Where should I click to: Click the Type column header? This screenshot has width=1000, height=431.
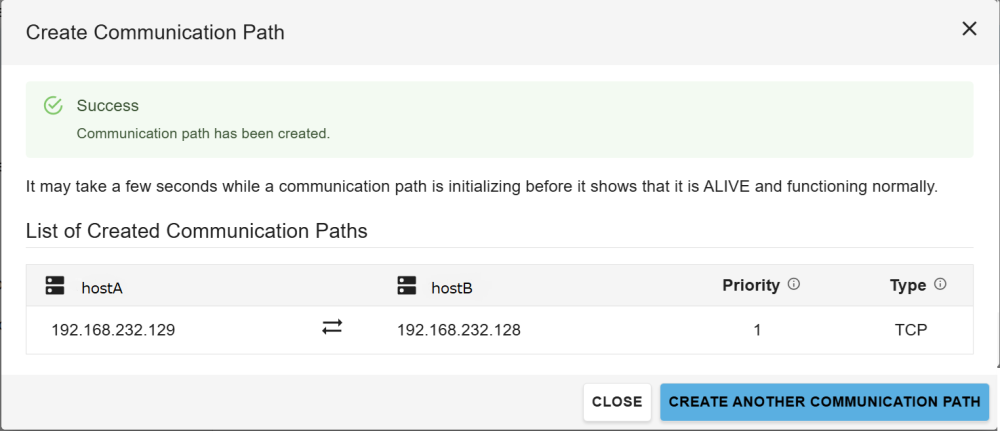click(908, 286)
